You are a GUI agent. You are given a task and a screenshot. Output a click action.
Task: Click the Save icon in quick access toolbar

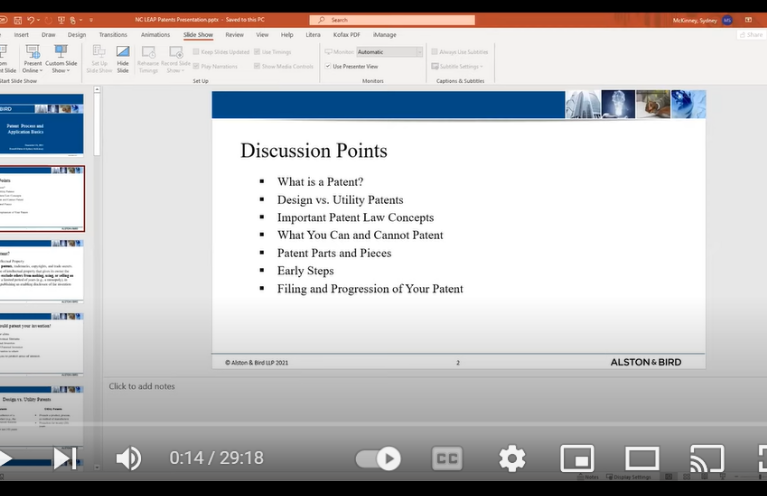click(x=18, y=20)
